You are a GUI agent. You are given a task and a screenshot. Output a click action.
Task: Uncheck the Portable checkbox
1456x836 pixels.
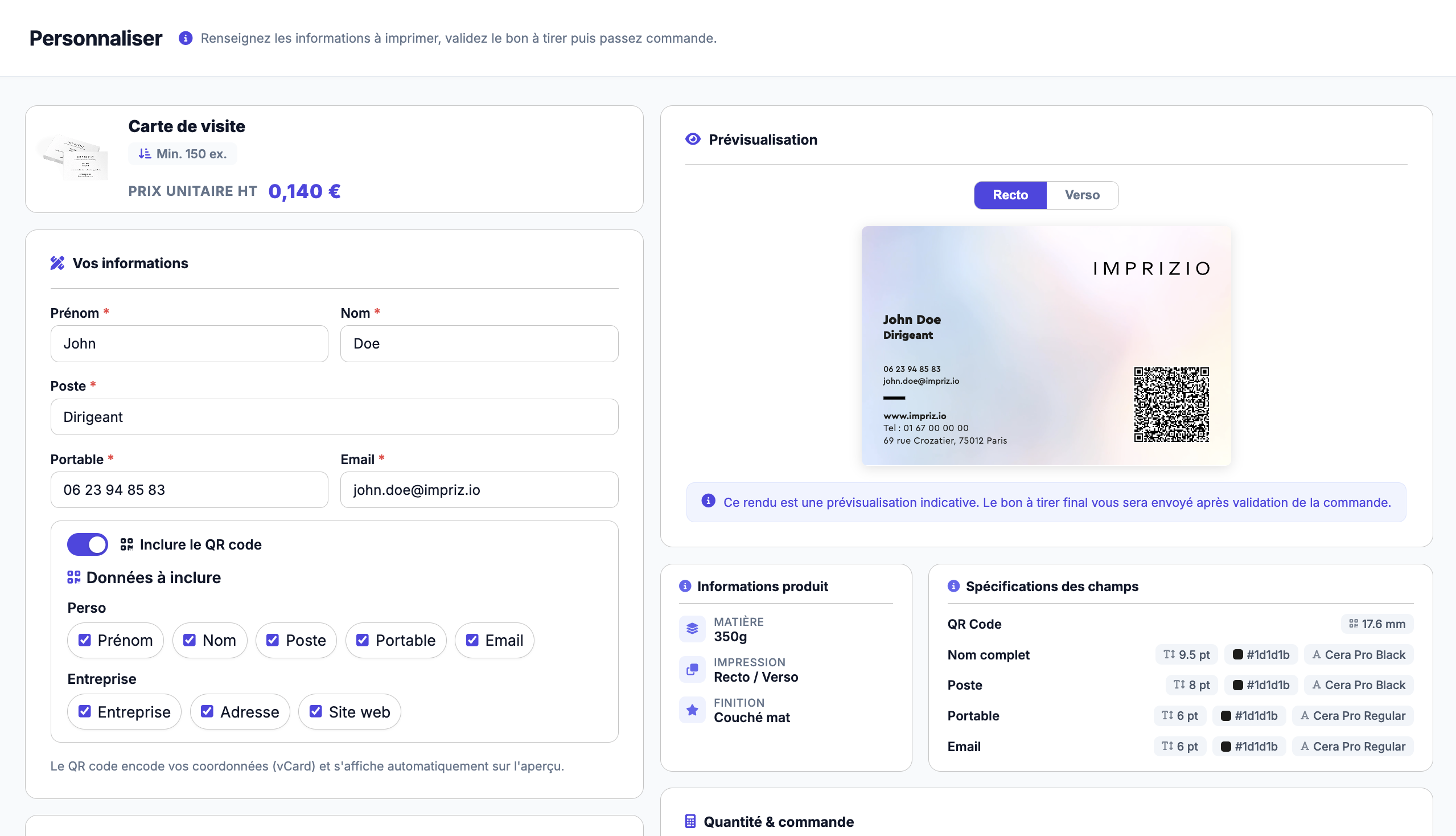[362, 640]
